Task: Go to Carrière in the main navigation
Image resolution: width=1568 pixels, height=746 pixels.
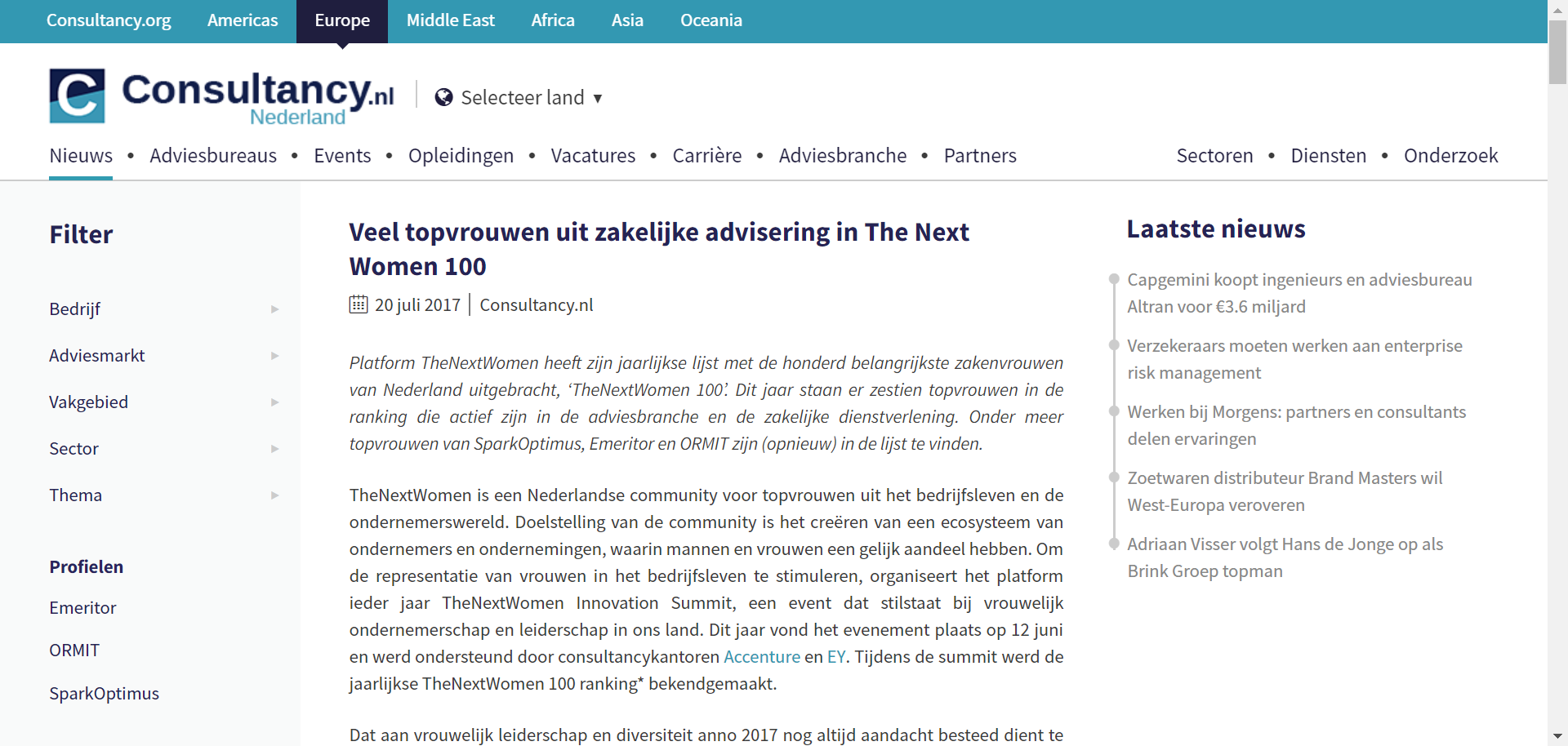Action: (707, 156)
